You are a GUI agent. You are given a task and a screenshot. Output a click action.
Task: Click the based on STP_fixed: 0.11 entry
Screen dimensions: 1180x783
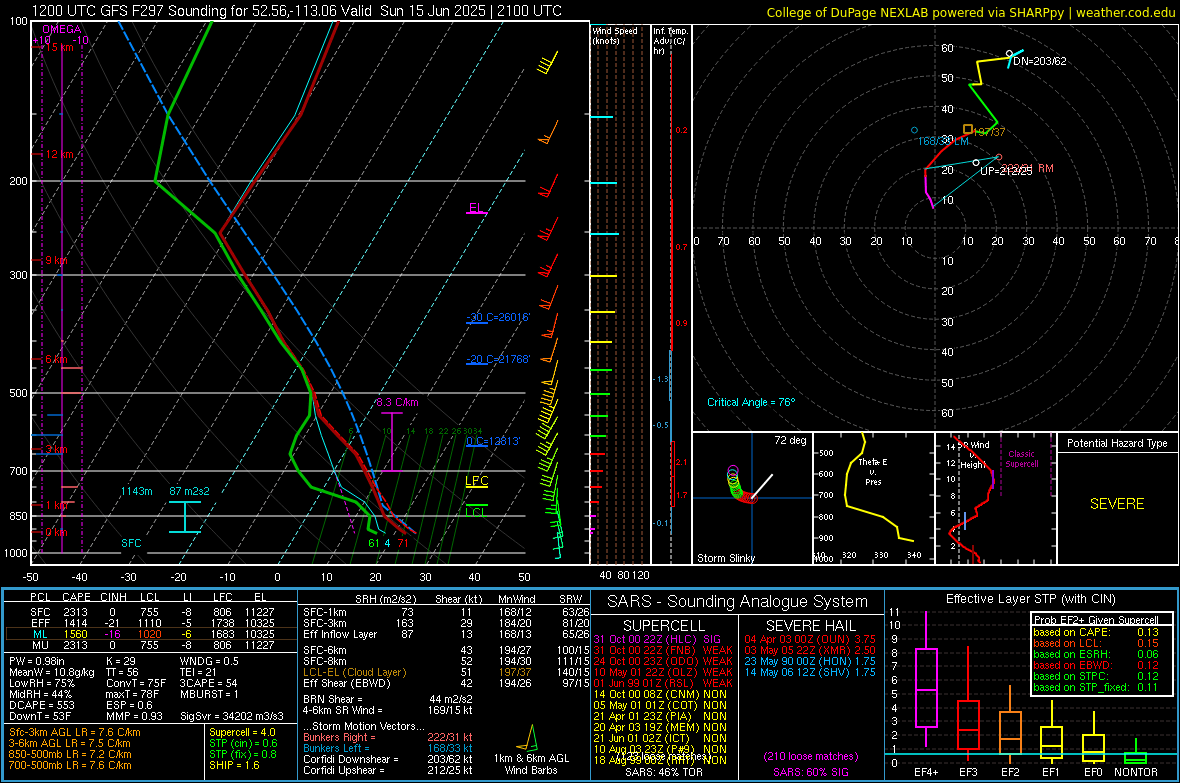pyautogui.click(x=1096, y=687)
